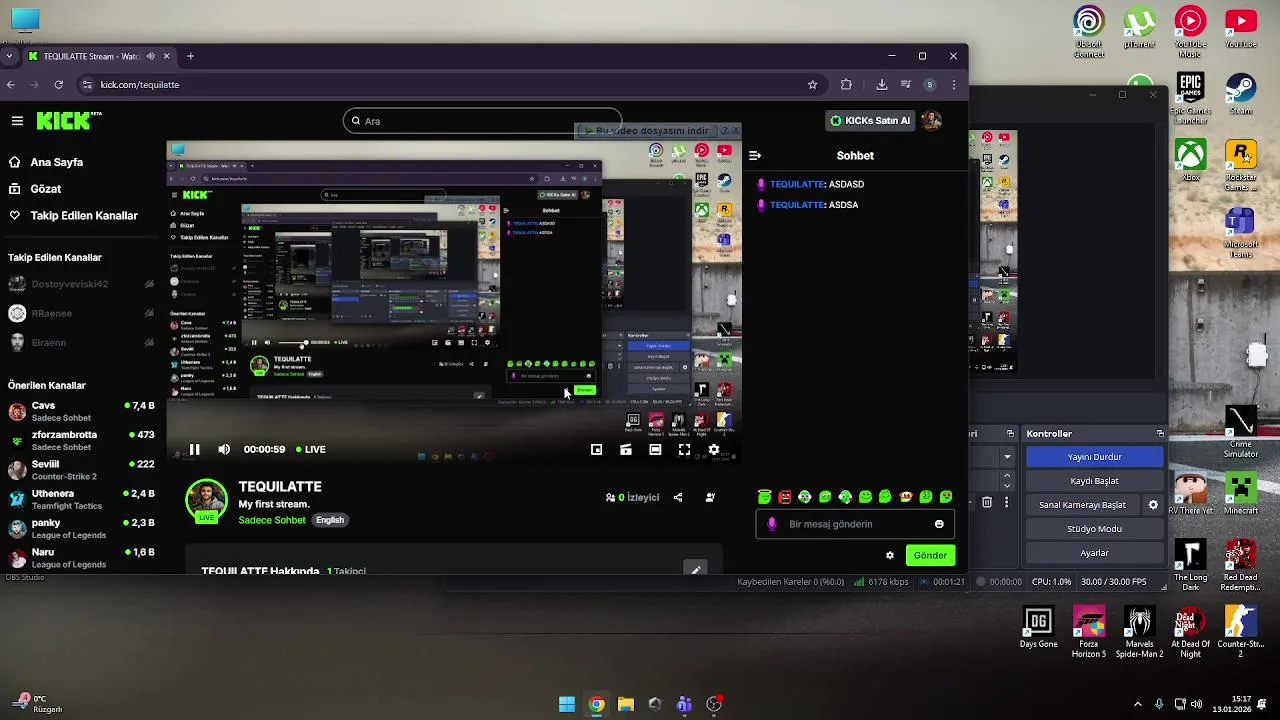Open recommended channel Naru
This screenshot has width=1280, height=720.
tap(80, 557)
